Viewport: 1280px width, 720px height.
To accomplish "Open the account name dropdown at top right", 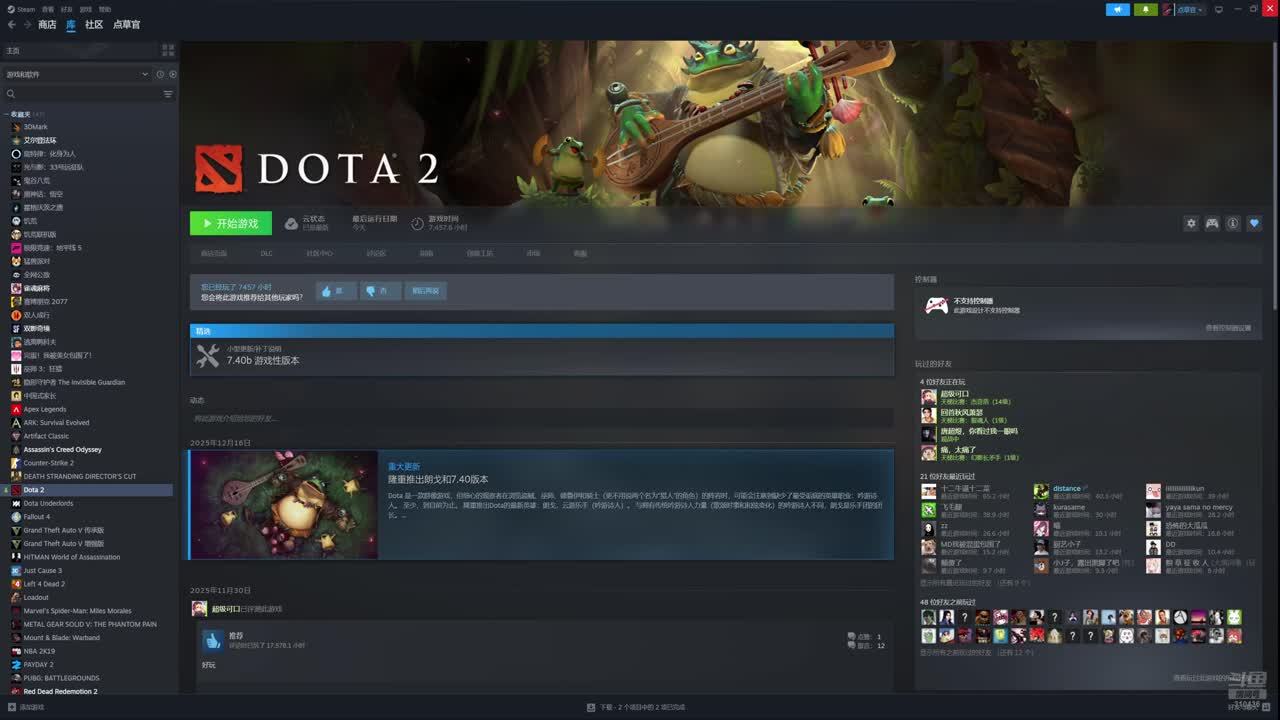I will (1189, 9).
